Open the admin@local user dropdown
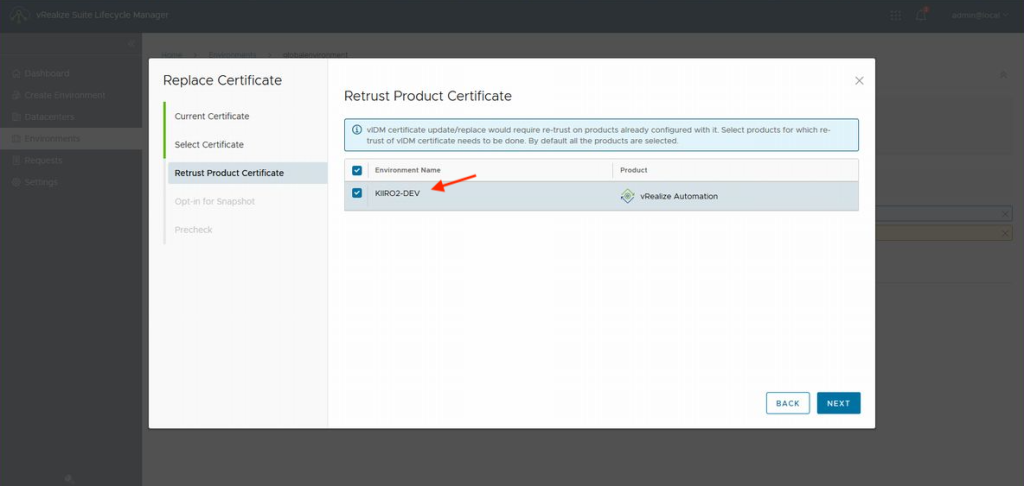Viewport: 1024px width, 486px height. [x=980, y=15]
